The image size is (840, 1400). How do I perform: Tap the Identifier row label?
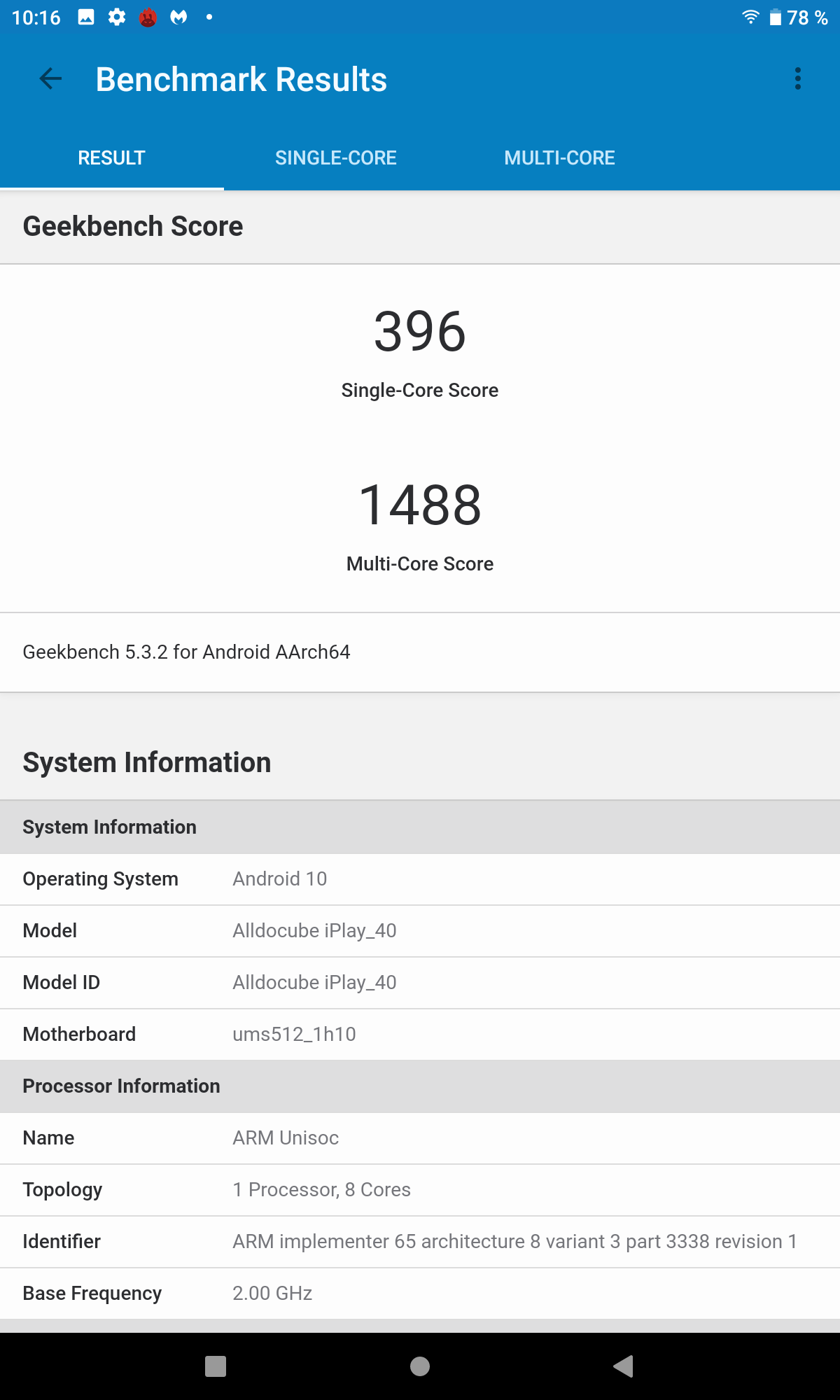click(62, 1242)
